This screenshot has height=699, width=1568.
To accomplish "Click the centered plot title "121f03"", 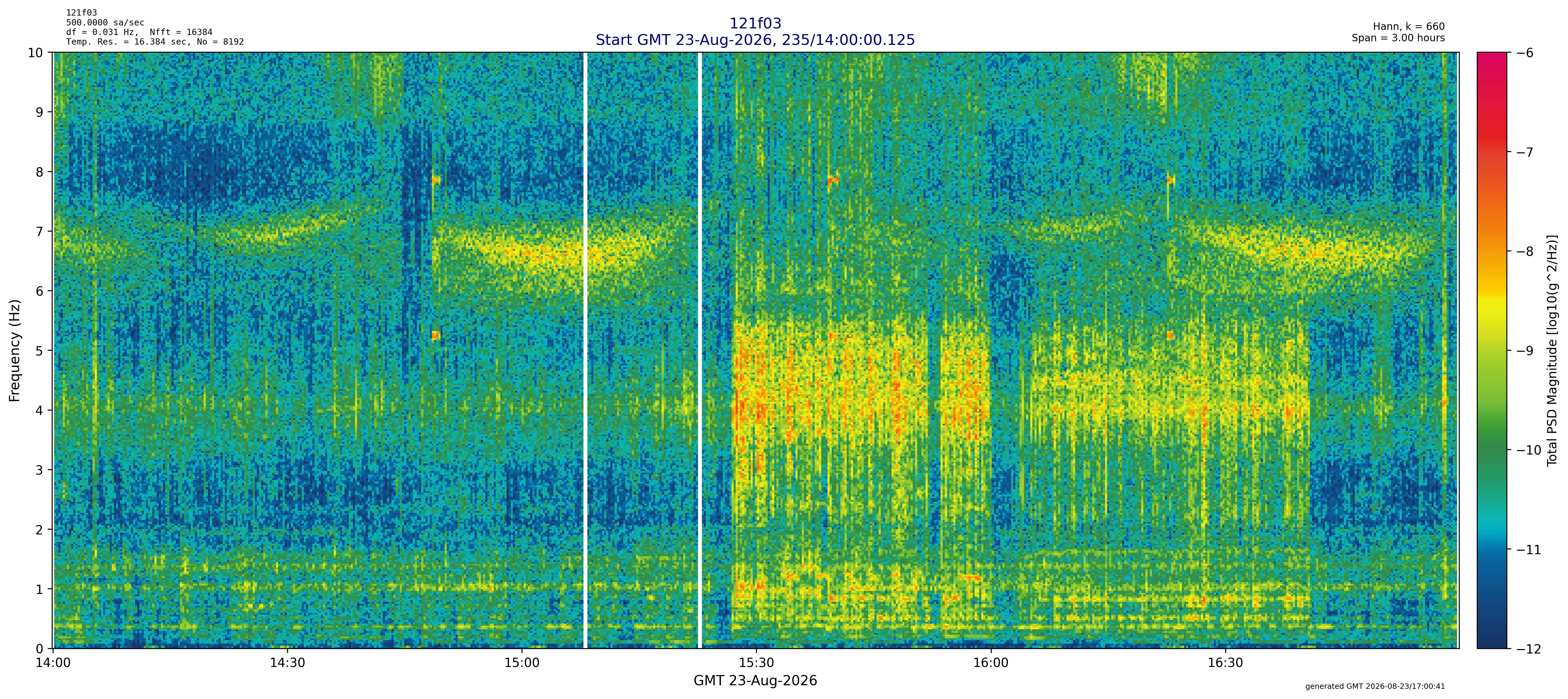I will click(755, 23).
